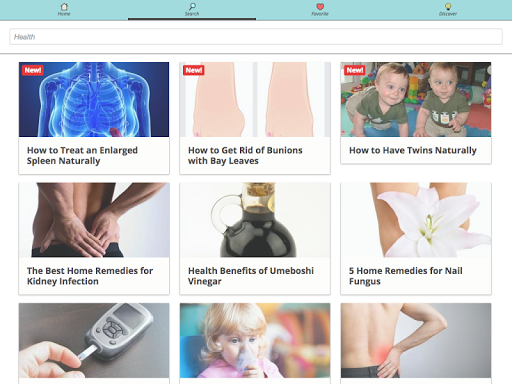512x384 pixels.
Task: Open 'How to Have Twins Naturally' title
Action: point(413,150)
